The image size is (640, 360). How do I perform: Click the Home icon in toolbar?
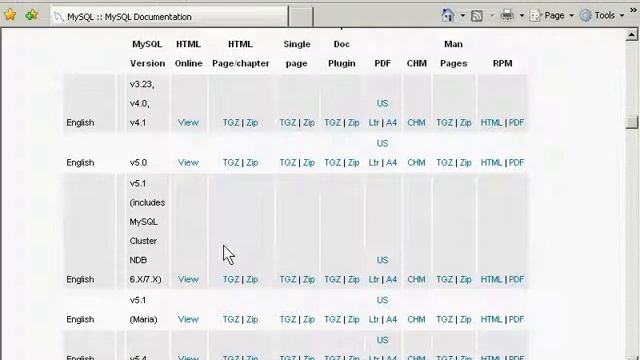448,16
